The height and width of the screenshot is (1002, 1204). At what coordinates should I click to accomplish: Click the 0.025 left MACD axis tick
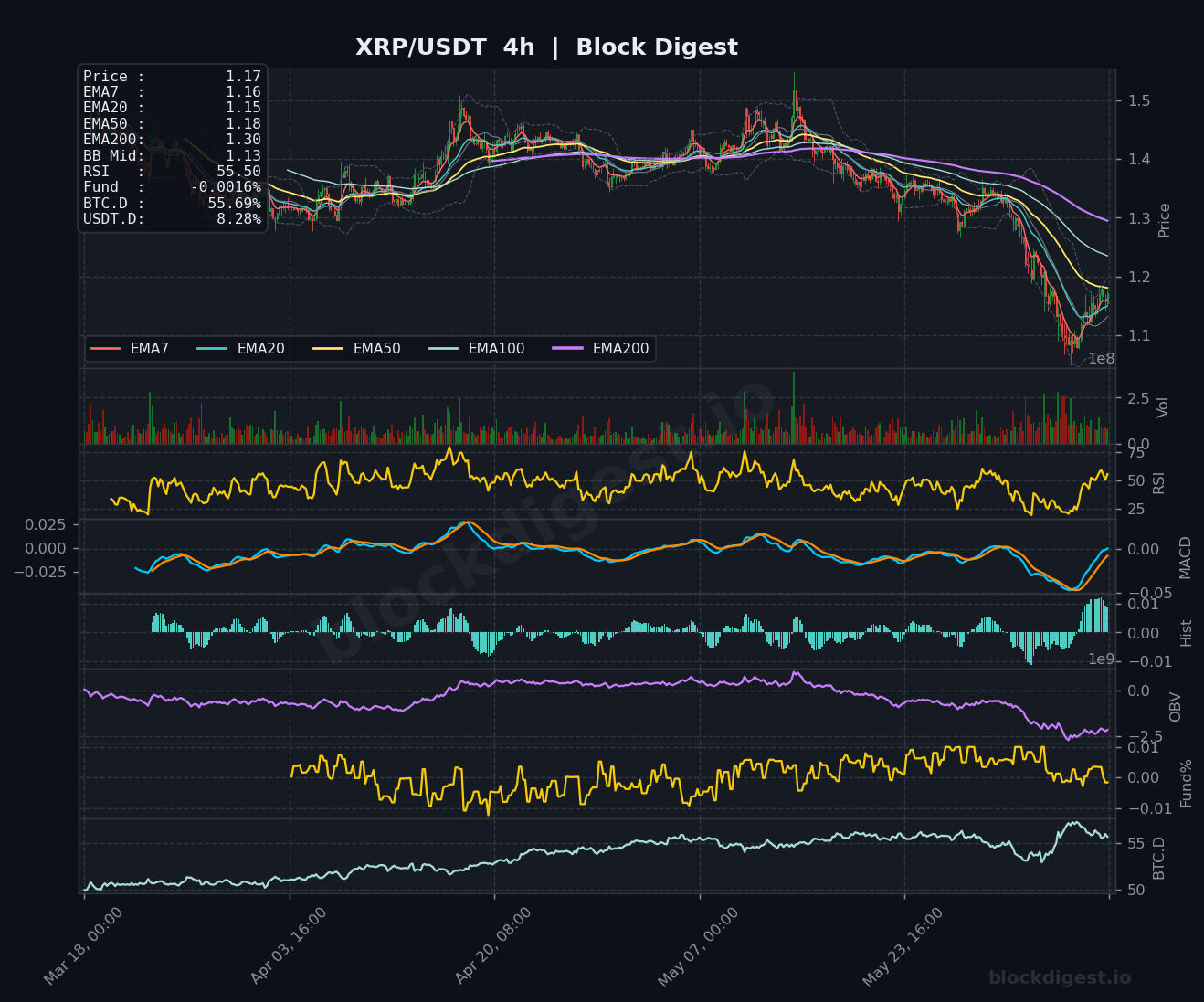(x=46, y=524)
